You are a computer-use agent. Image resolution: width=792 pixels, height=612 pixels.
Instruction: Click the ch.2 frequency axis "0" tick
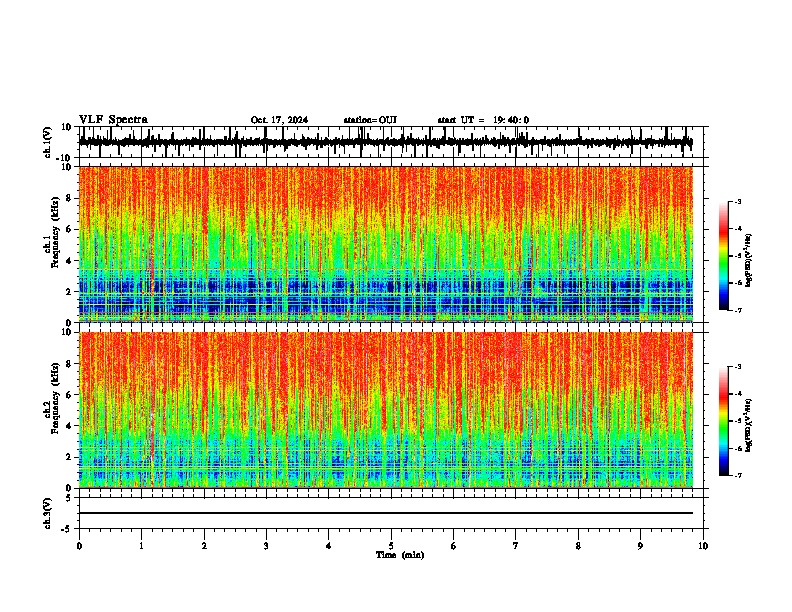[x=69, y=488]
